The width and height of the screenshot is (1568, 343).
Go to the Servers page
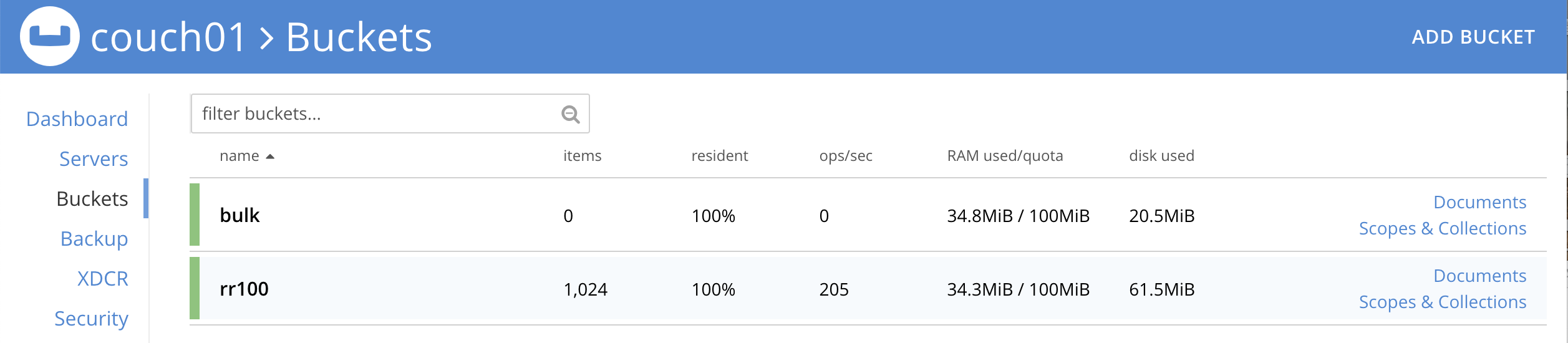(x=94, y=159)
